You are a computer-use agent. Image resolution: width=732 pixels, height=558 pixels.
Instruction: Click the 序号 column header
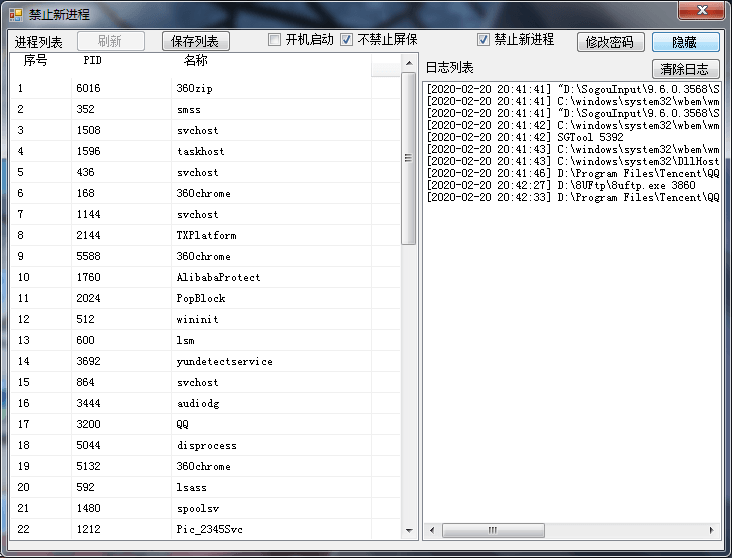[x=36, y=61]
